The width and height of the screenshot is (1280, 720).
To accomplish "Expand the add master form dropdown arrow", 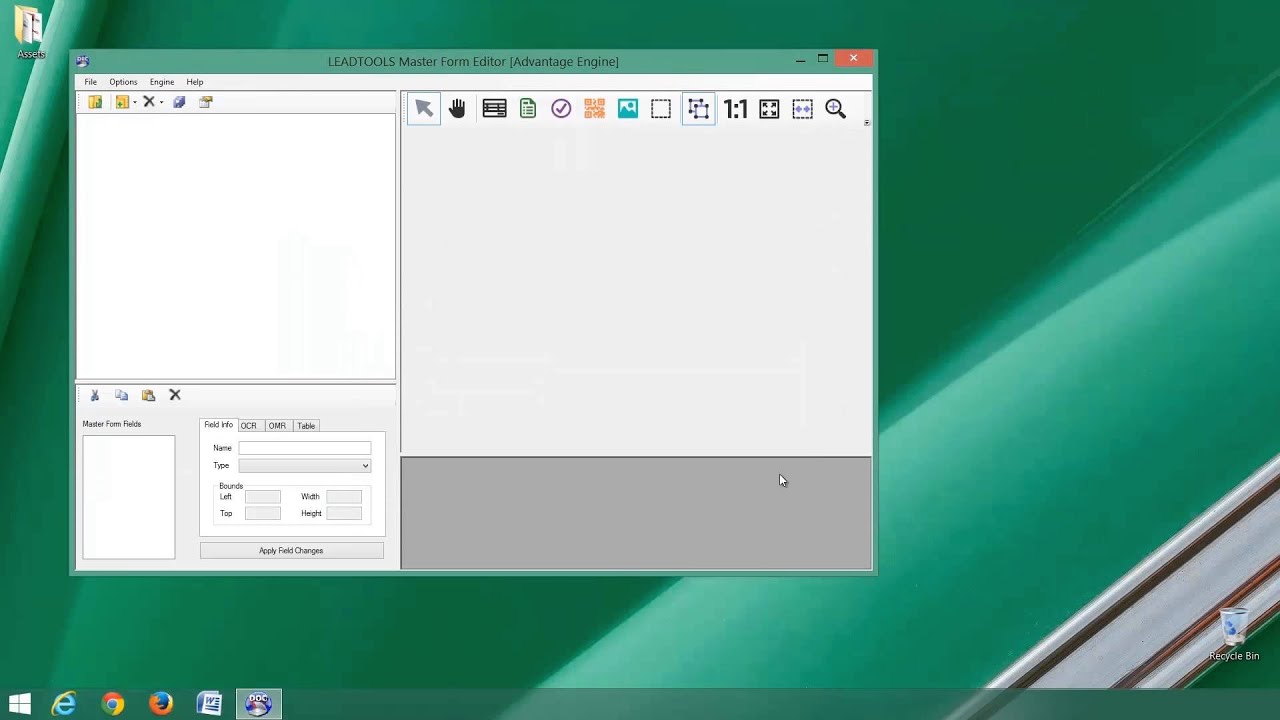I will [135, 102].
